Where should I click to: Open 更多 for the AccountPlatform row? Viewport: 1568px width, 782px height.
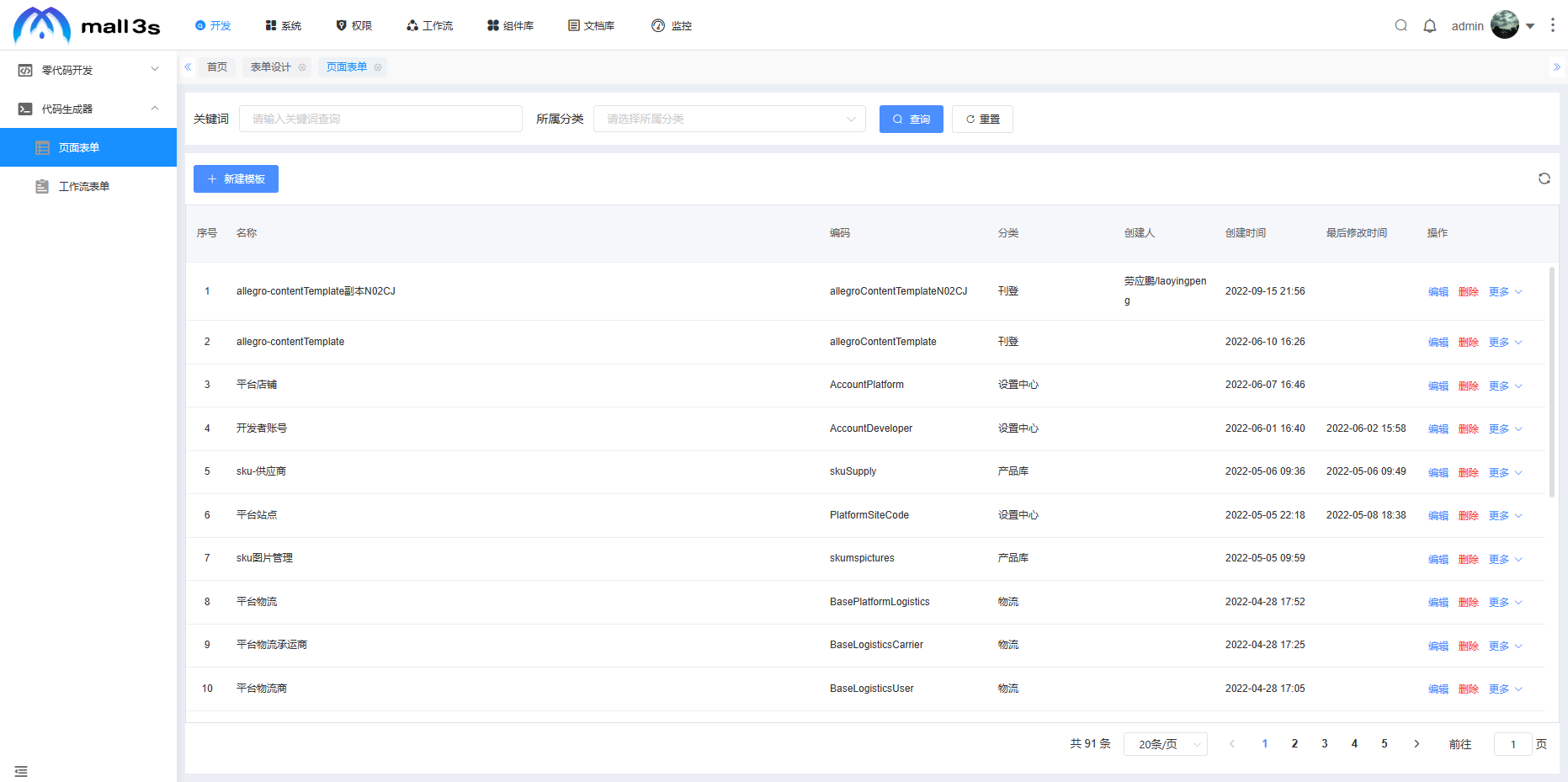[x=1505, y=386]
